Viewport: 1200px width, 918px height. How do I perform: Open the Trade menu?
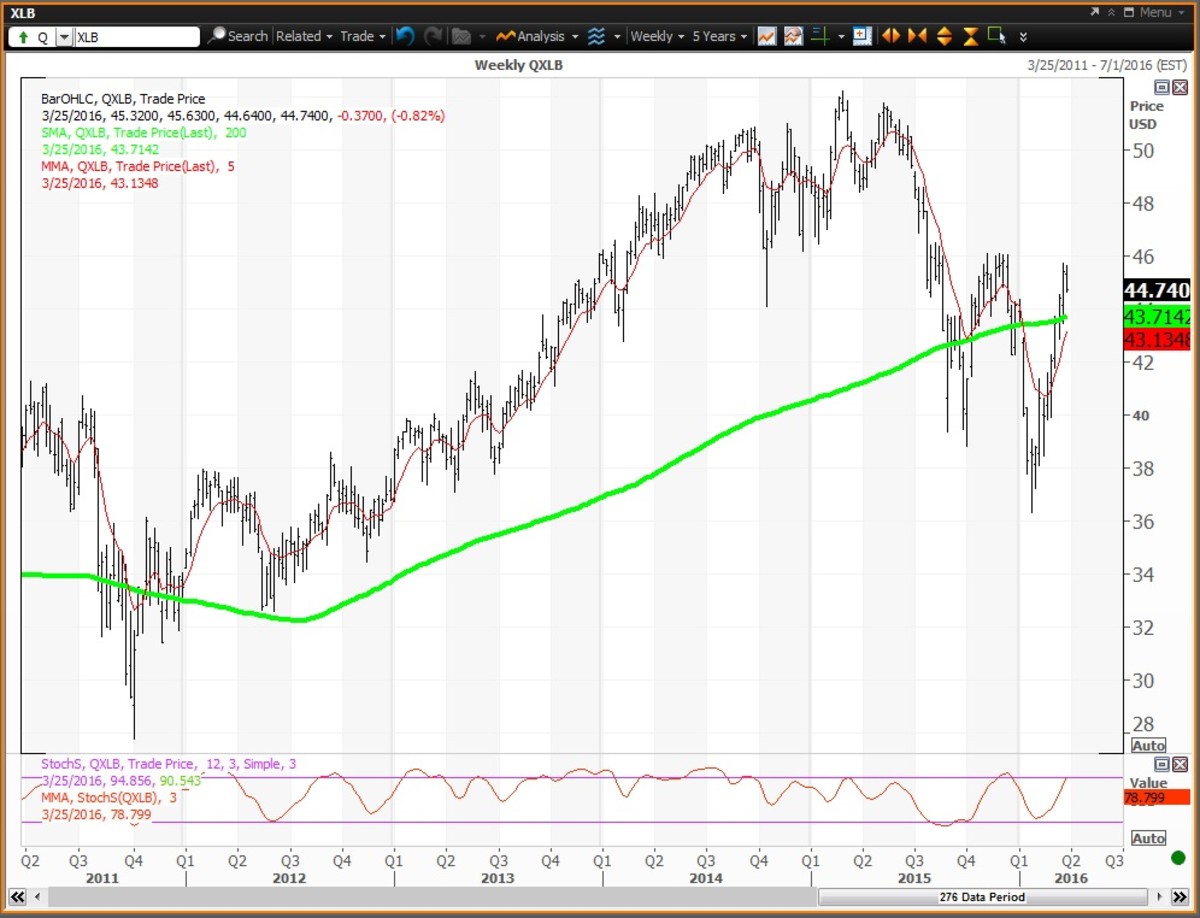(362, 36)
